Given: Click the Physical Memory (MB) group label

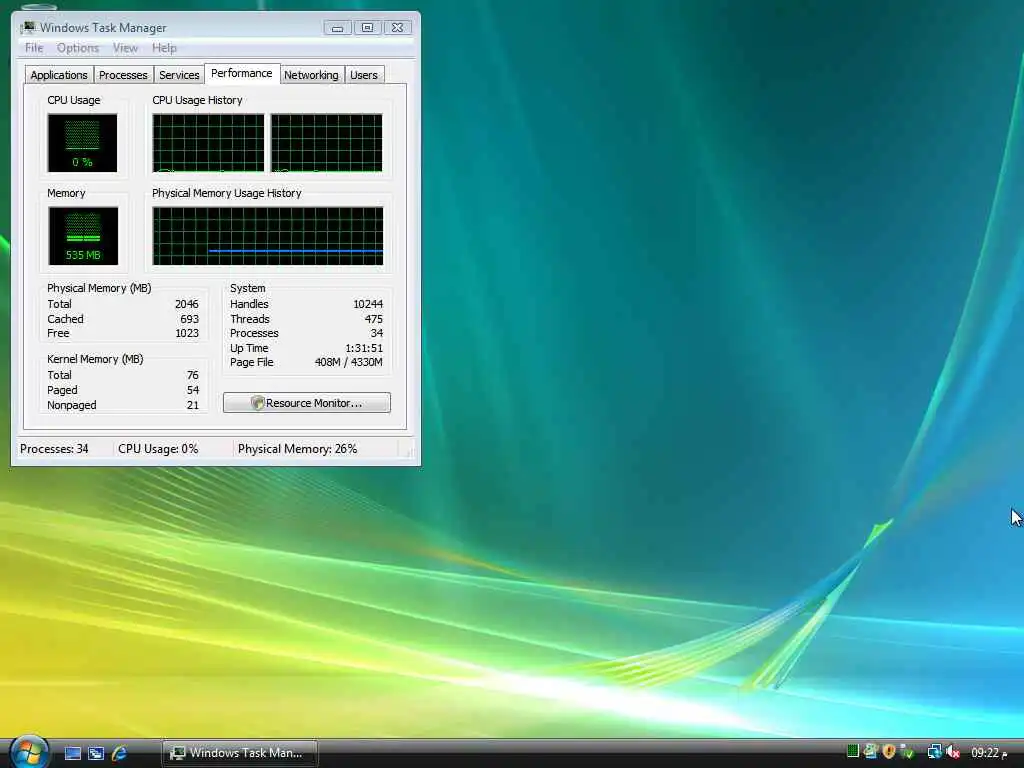Looking at the screenshot, I should tap(99, 289).
